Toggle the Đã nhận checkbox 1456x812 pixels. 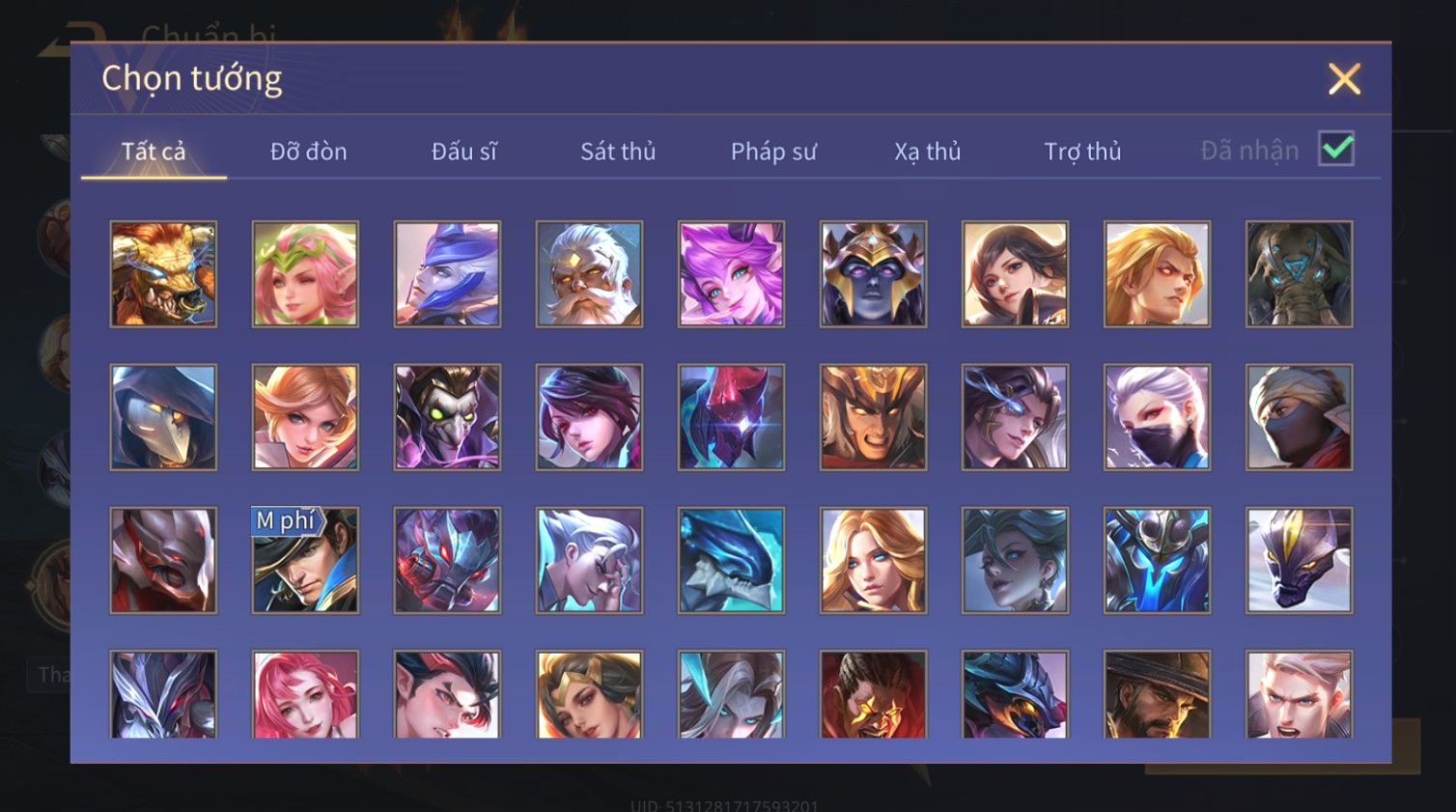[1336, 149]
